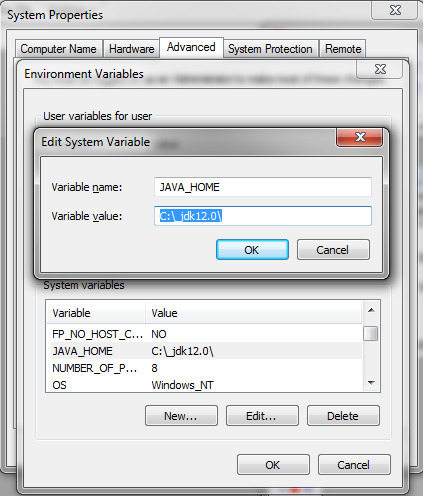423x496 pixels.
Task: Open the System Protection tab
Action: [x=270, y=49]
